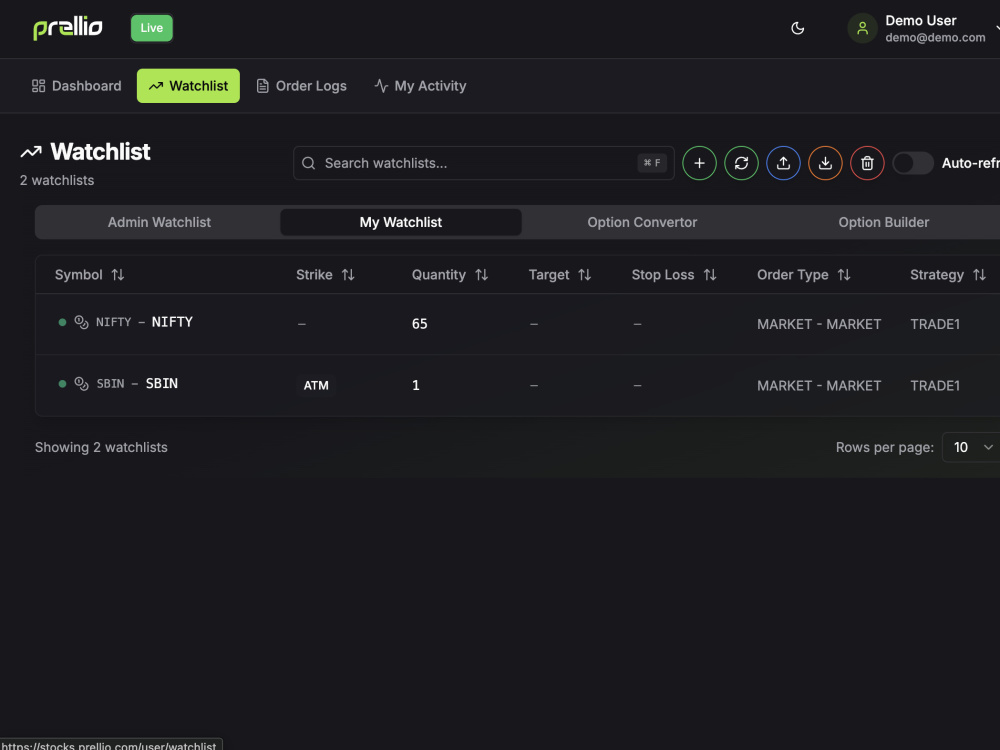Click the orange download icon button
This screenshot has height=750, width=1000.
[x=825, y=163]
